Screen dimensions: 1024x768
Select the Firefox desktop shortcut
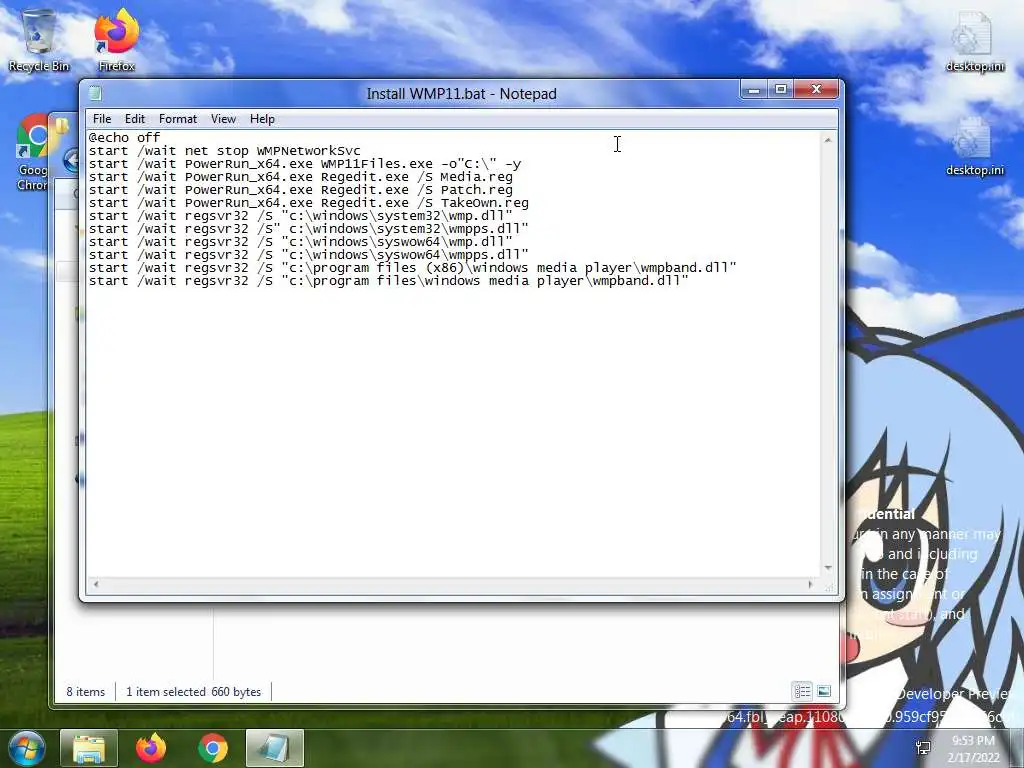[116, 40]
